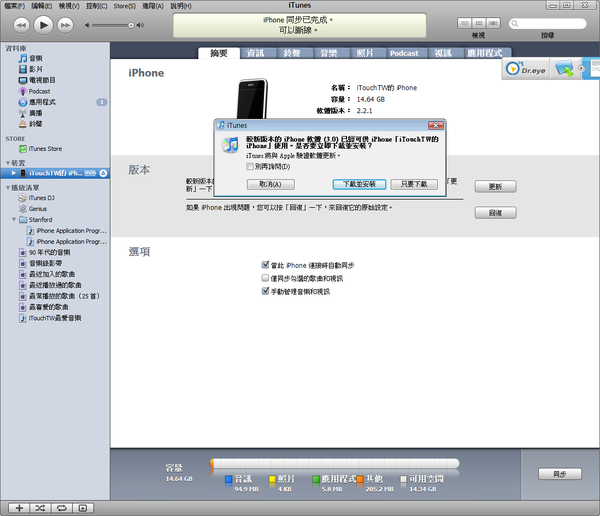Play the current track
600x516 pixels.
coord(43,25)
